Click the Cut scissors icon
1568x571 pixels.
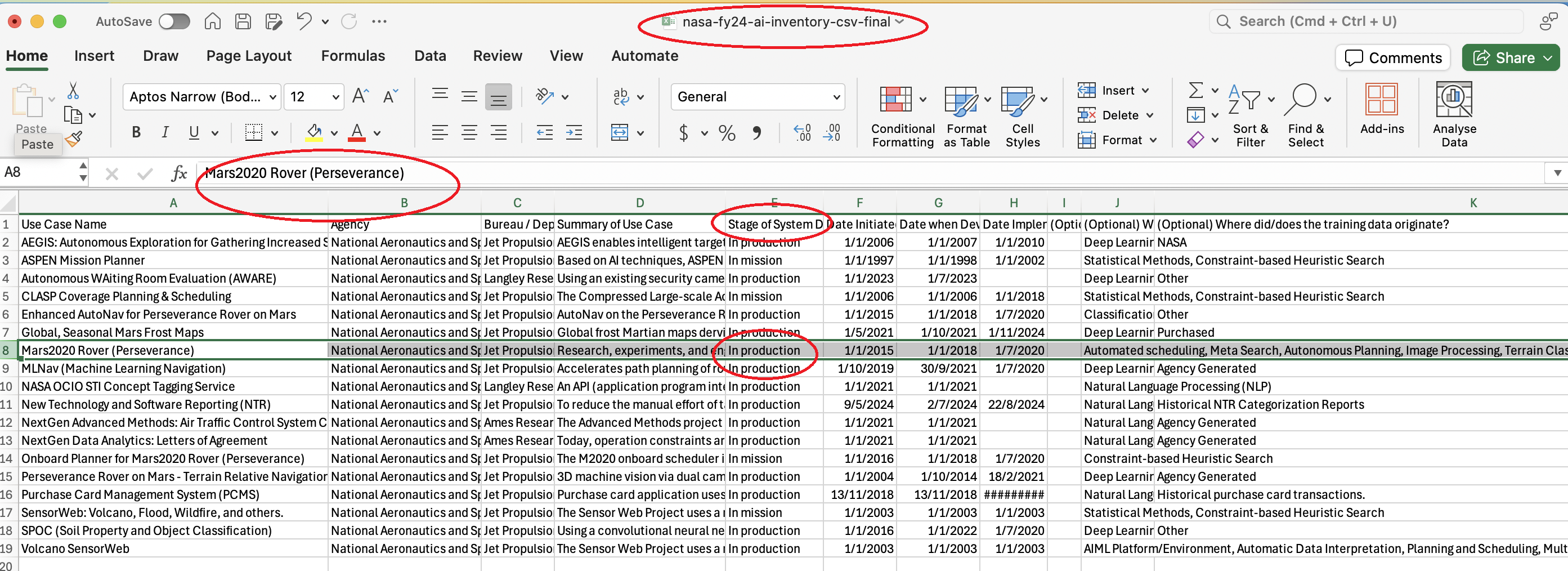73,91
